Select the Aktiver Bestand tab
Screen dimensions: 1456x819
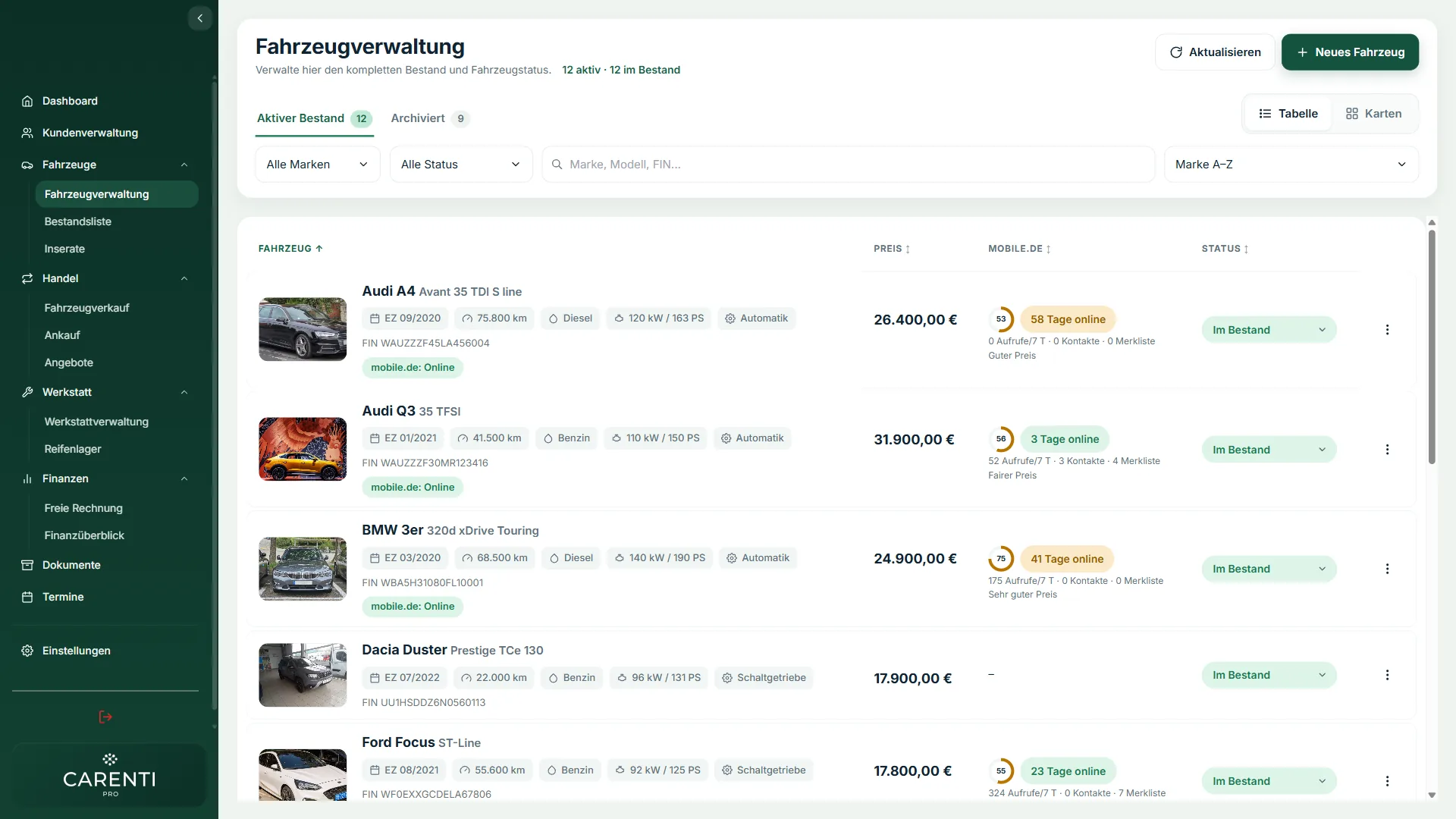click(x=314, y=118)
